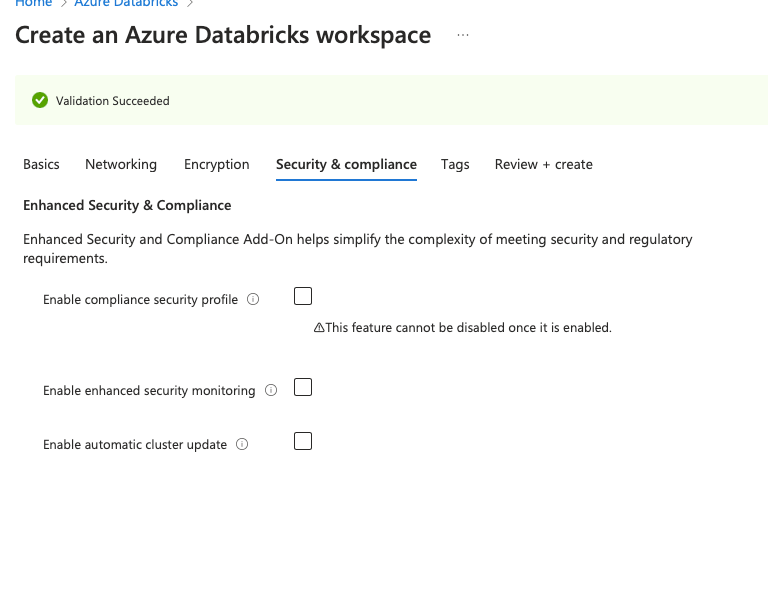768x599 pixels.
Task: Go to the Tags tab
Action: tap(455, 164)
